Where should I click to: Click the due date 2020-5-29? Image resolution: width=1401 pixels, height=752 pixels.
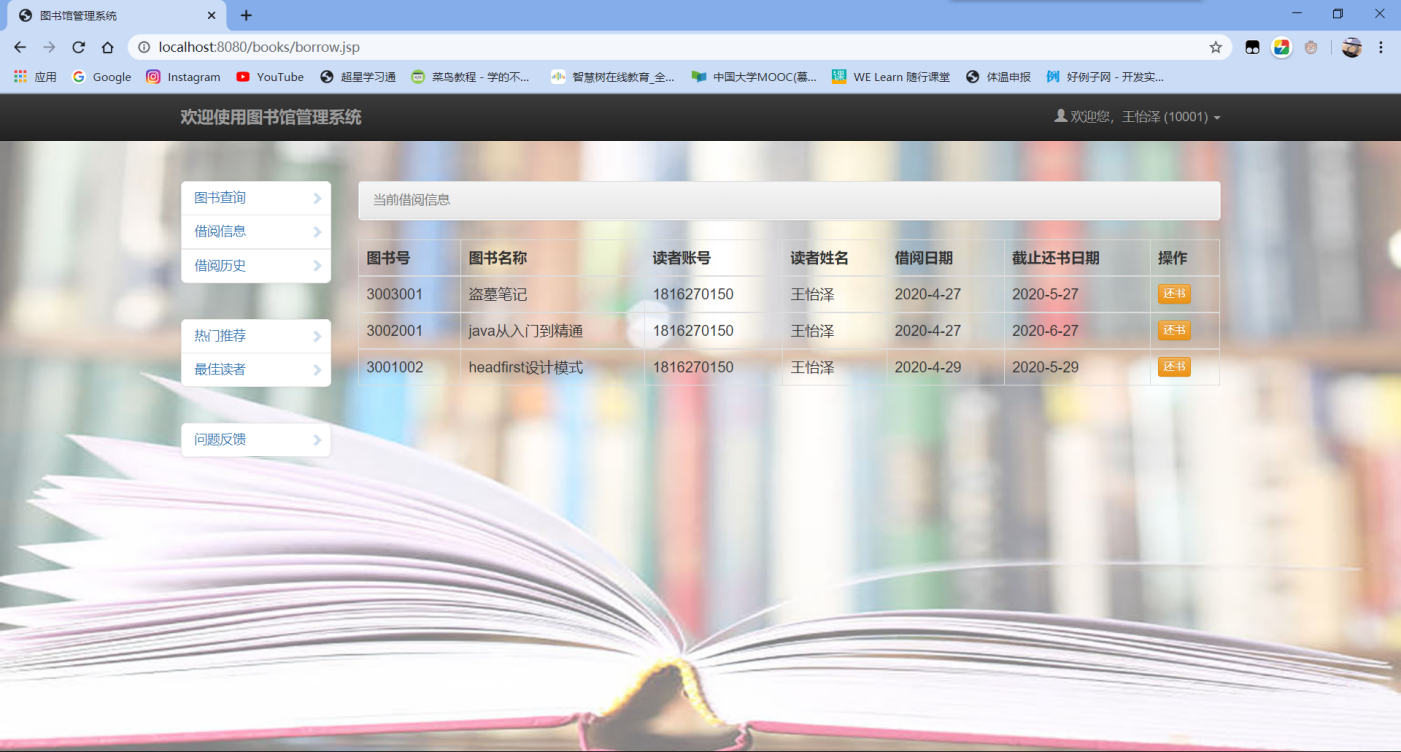click(x=1046, y=368)
